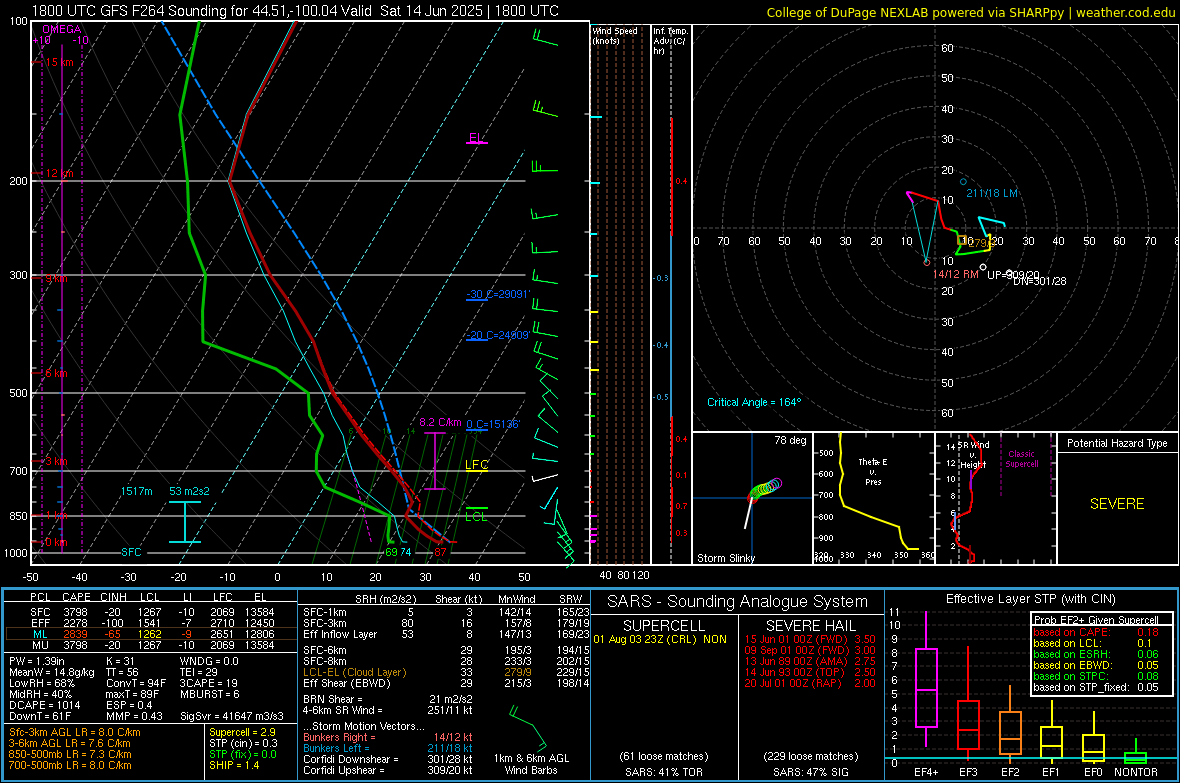Click the 'DN=301/28' hodograph label
Image resolution: width=1180 pixels, height=783 pixels.
pyautogui.click(x=1039, y=281)
